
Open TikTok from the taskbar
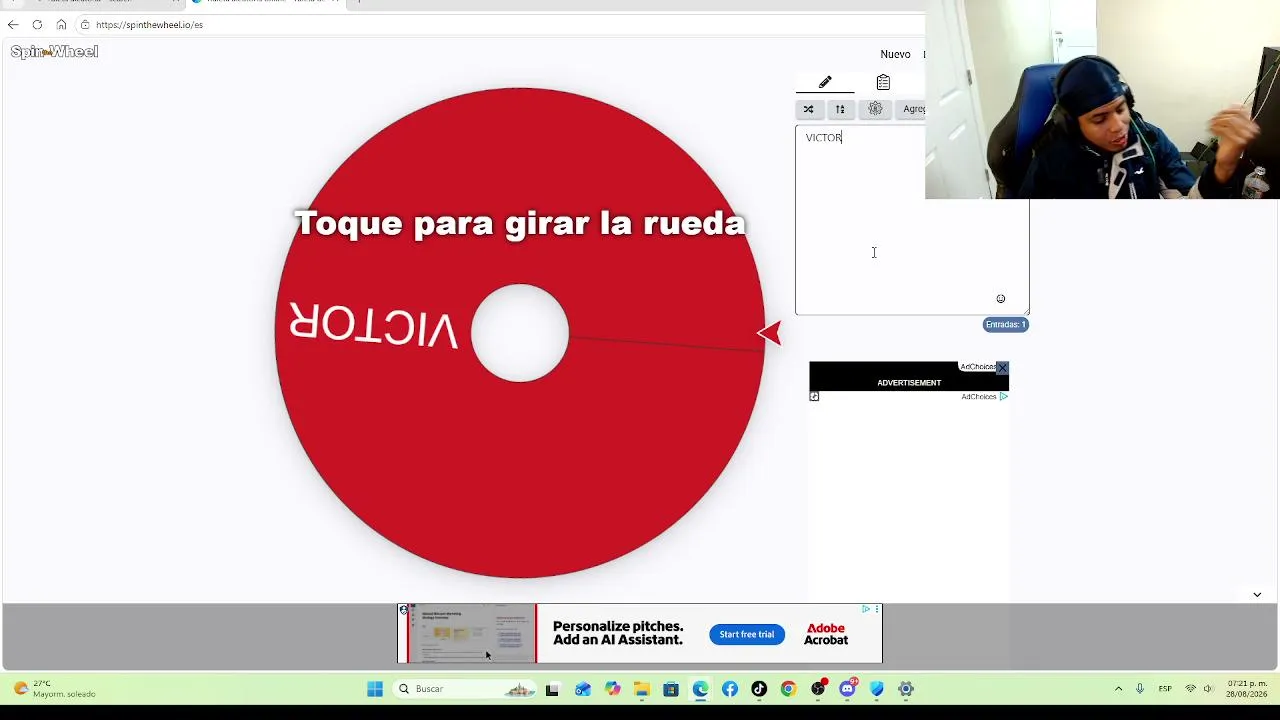[759, 689]
